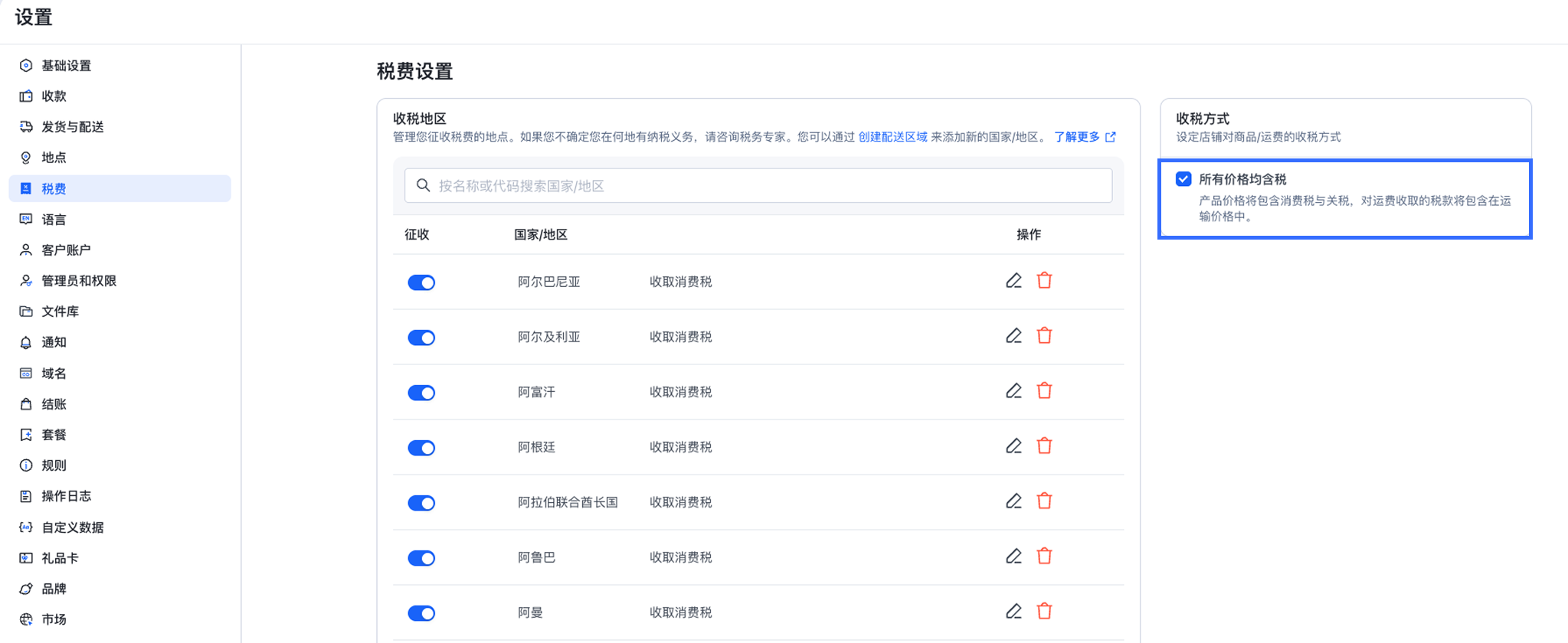Click 收取消费税 text in 阿曼 row
The image size is (1568, 643).
[681, 612]
